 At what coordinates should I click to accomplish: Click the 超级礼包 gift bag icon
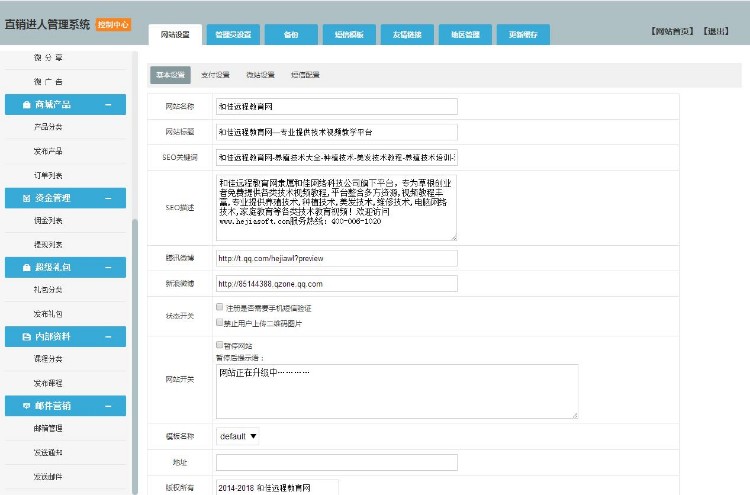[x=27, y=267]
